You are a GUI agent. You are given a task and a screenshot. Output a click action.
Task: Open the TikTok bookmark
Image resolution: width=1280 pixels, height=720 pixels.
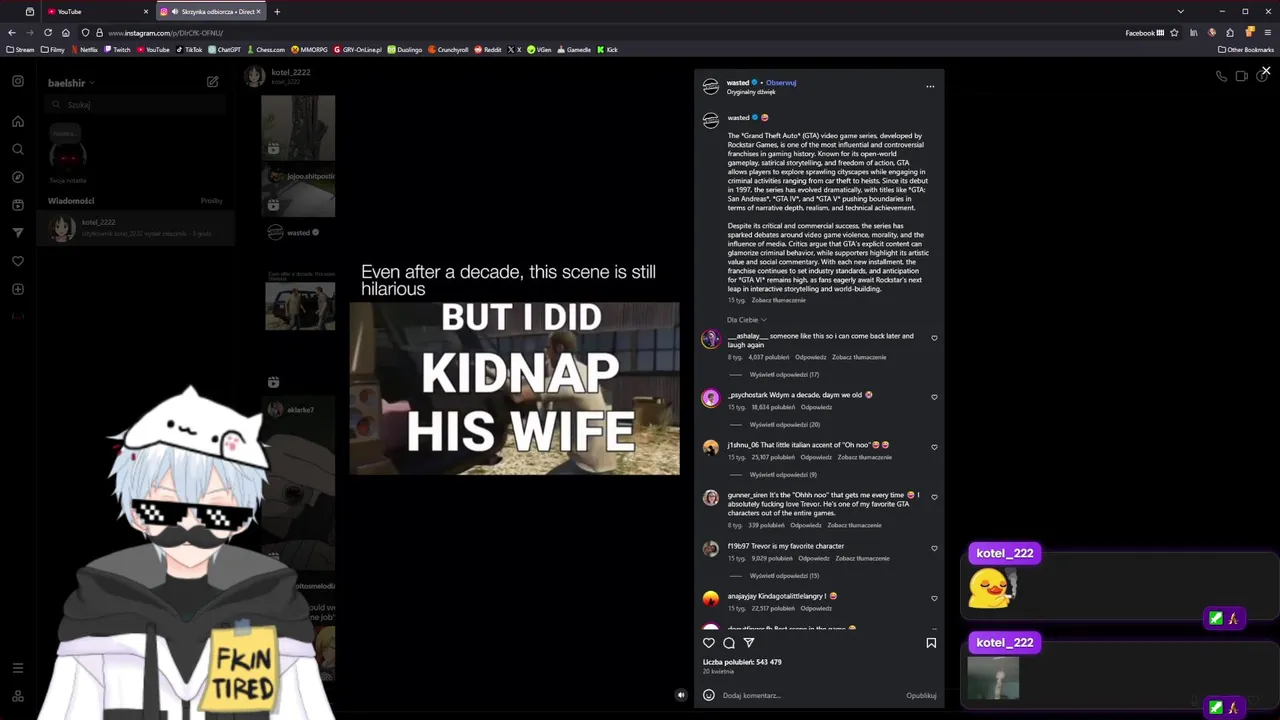click(x=189, y=49)
